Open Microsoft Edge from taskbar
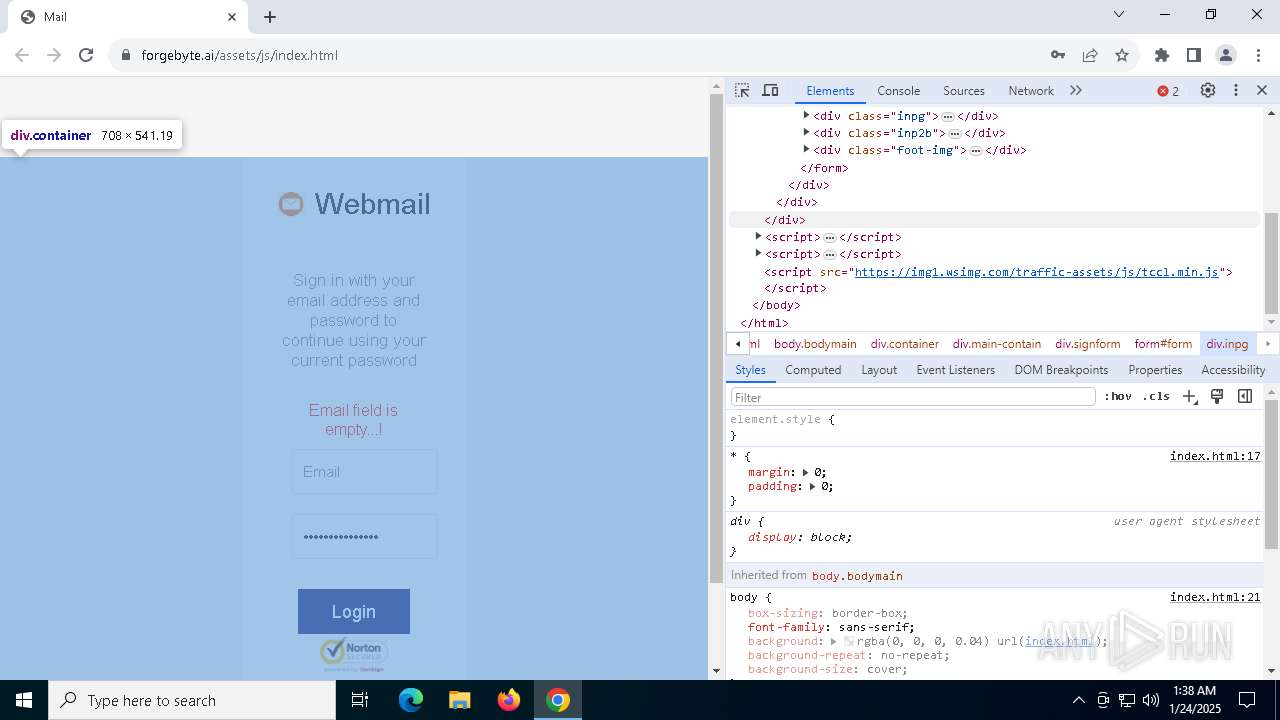Viewport: 1280px width, 720px height. 411,700
